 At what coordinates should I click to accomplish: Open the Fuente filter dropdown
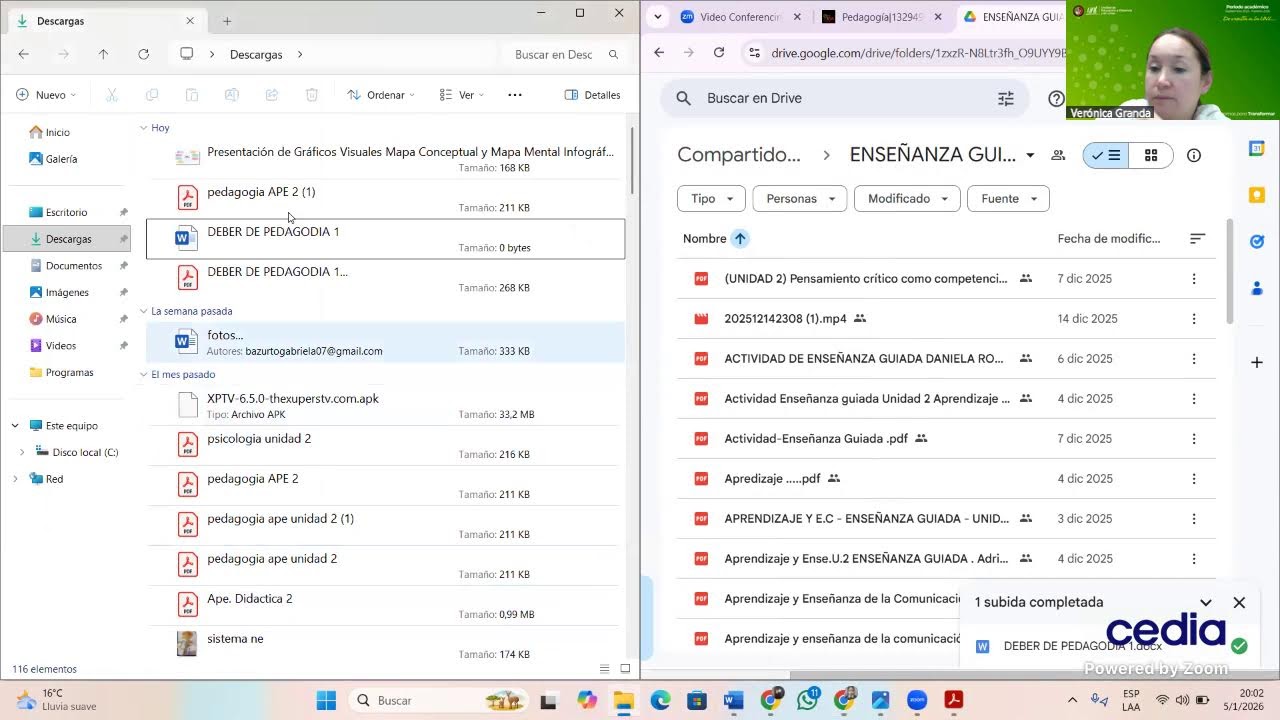pyautogui.click(x=1008, y=198)
